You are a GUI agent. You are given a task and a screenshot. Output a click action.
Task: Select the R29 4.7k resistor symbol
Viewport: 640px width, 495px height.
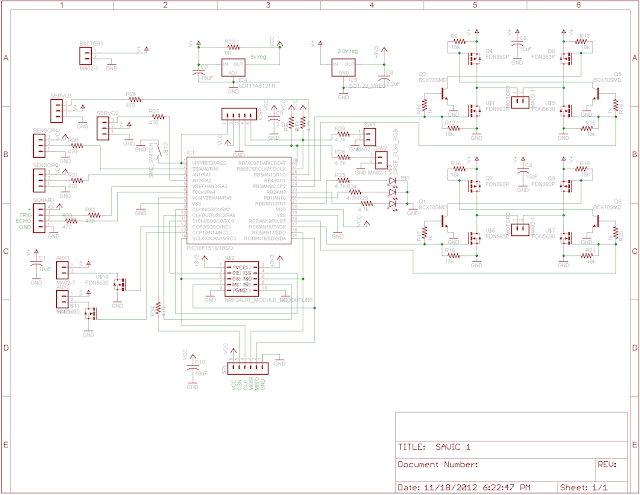click(343, 134)
